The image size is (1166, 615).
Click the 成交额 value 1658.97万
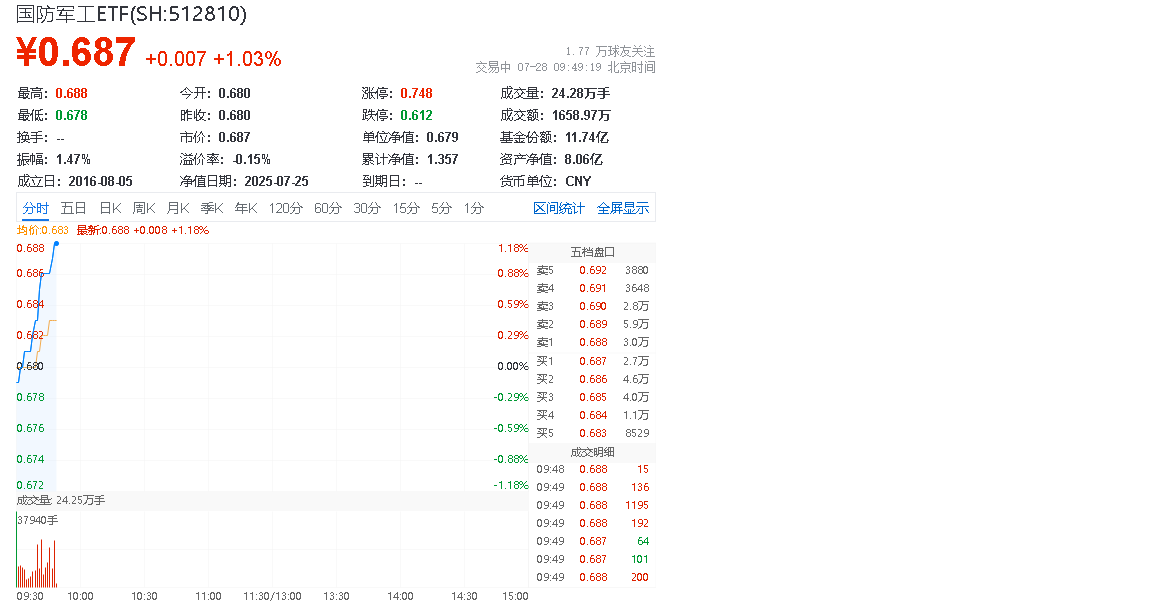582,115
